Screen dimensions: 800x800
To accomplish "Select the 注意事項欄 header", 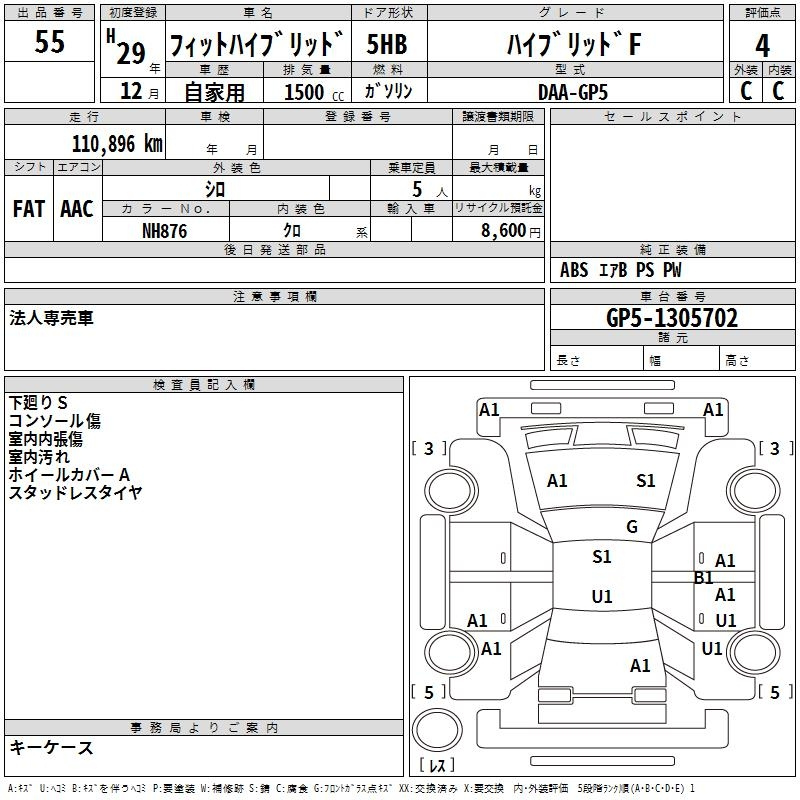I will 274,296.
